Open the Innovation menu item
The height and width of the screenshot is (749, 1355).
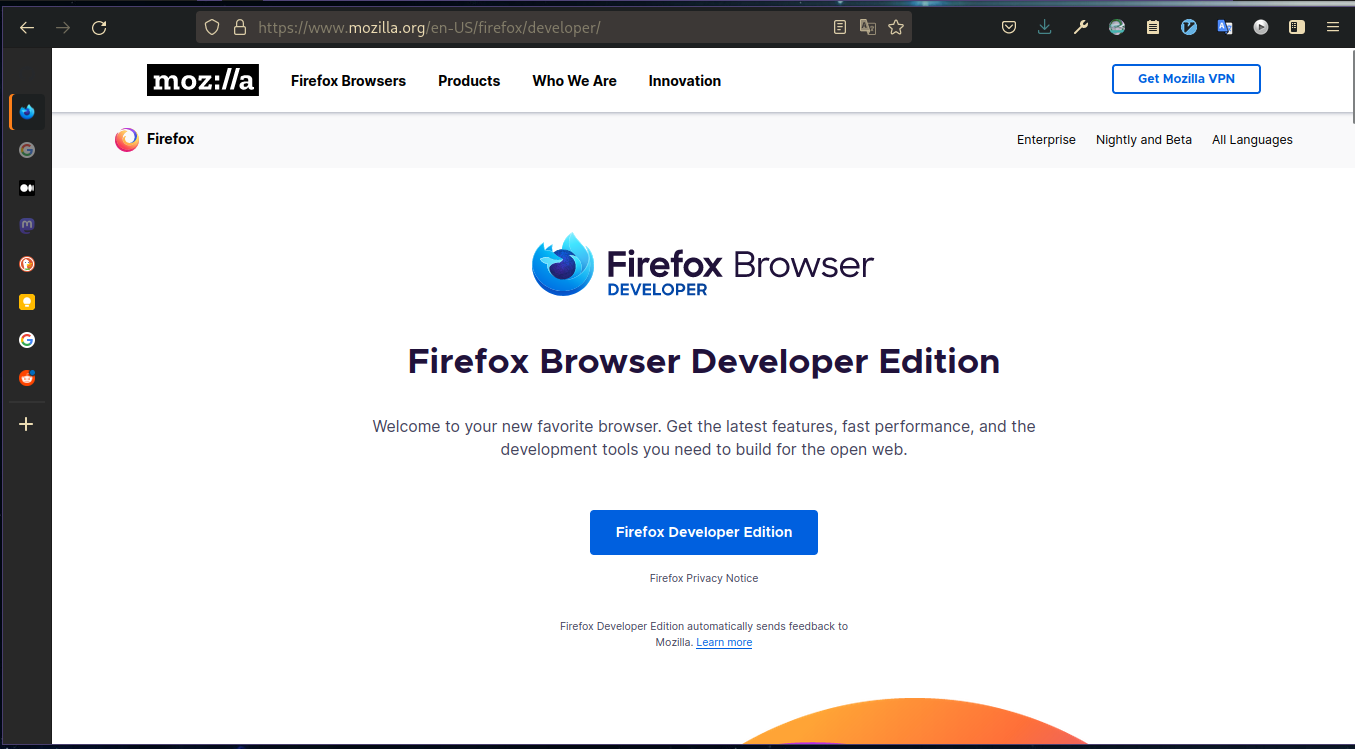pyautogui.click(x=684, y=81)
